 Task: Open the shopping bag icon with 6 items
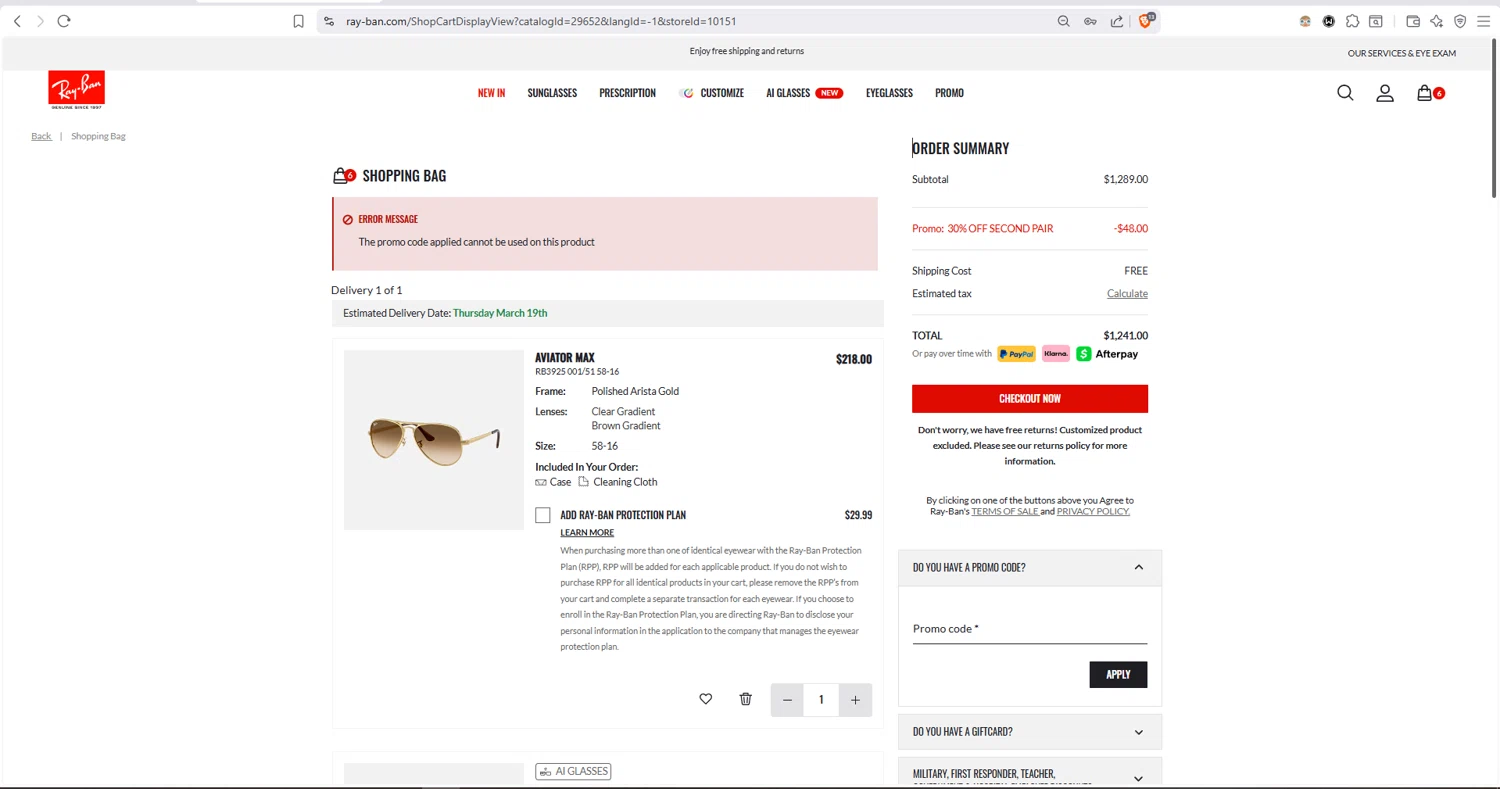click(1430, 93)
